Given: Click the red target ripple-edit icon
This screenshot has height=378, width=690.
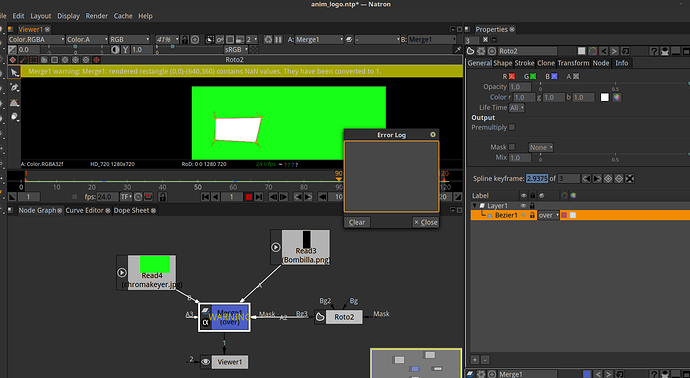Looking at the screenshot, I should click(x=96, y=59).
